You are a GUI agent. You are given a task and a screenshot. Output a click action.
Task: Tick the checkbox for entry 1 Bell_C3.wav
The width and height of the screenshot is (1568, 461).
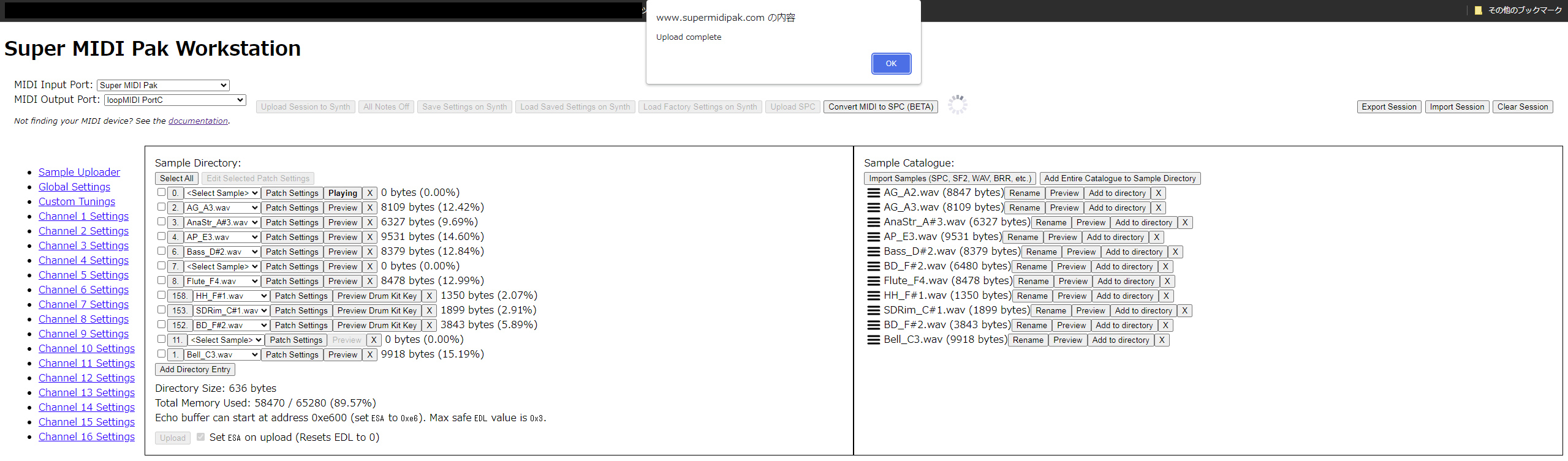tap(161, 354)
